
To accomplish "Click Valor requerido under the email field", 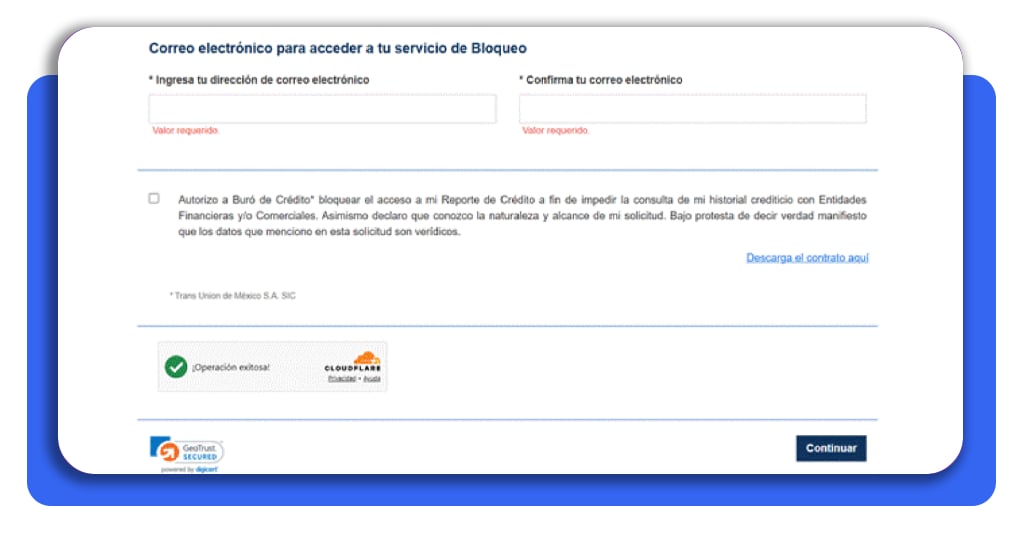I will (185, 131).
